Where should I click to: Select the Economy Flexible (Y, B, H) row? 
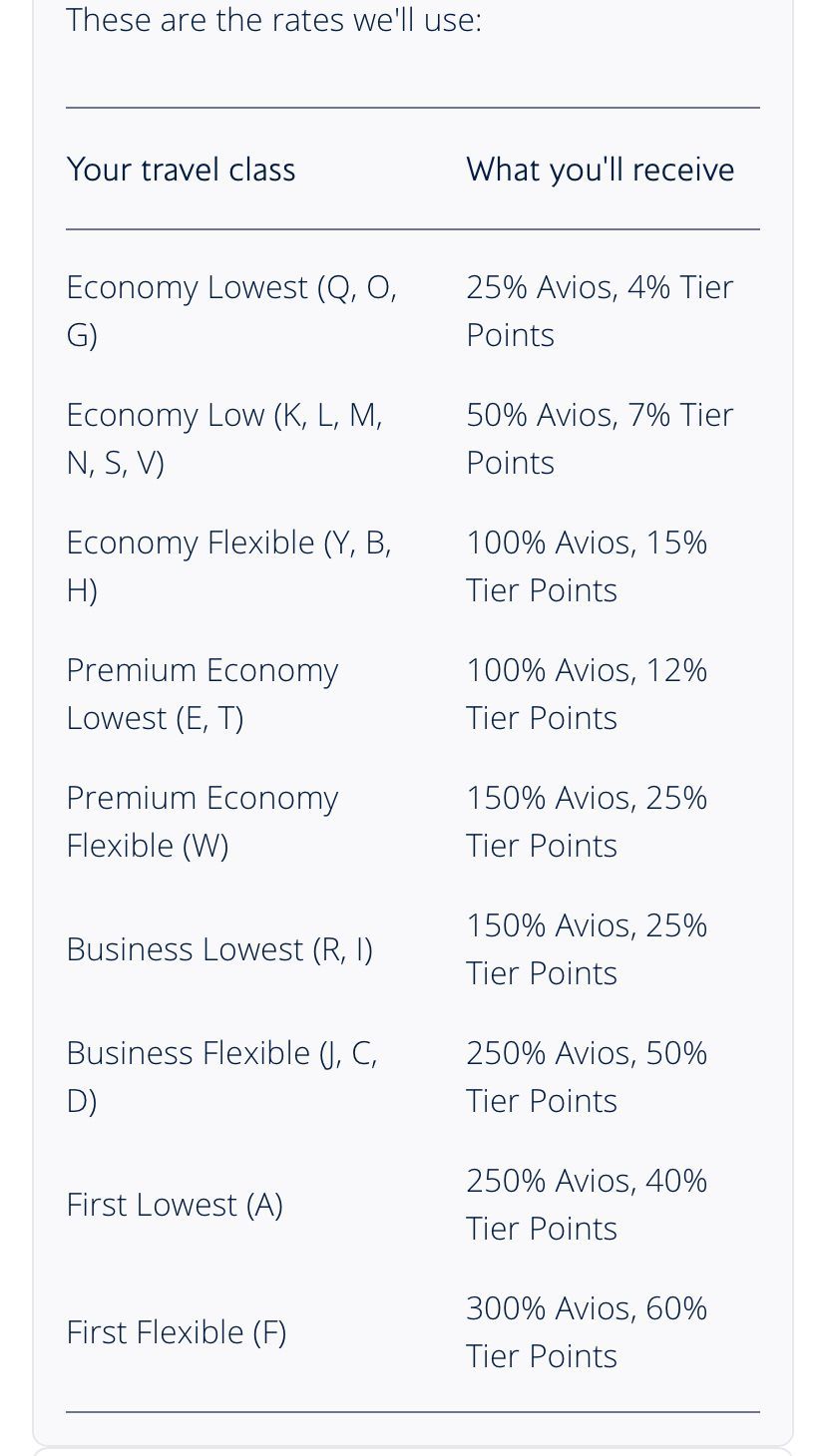[413, 566]
